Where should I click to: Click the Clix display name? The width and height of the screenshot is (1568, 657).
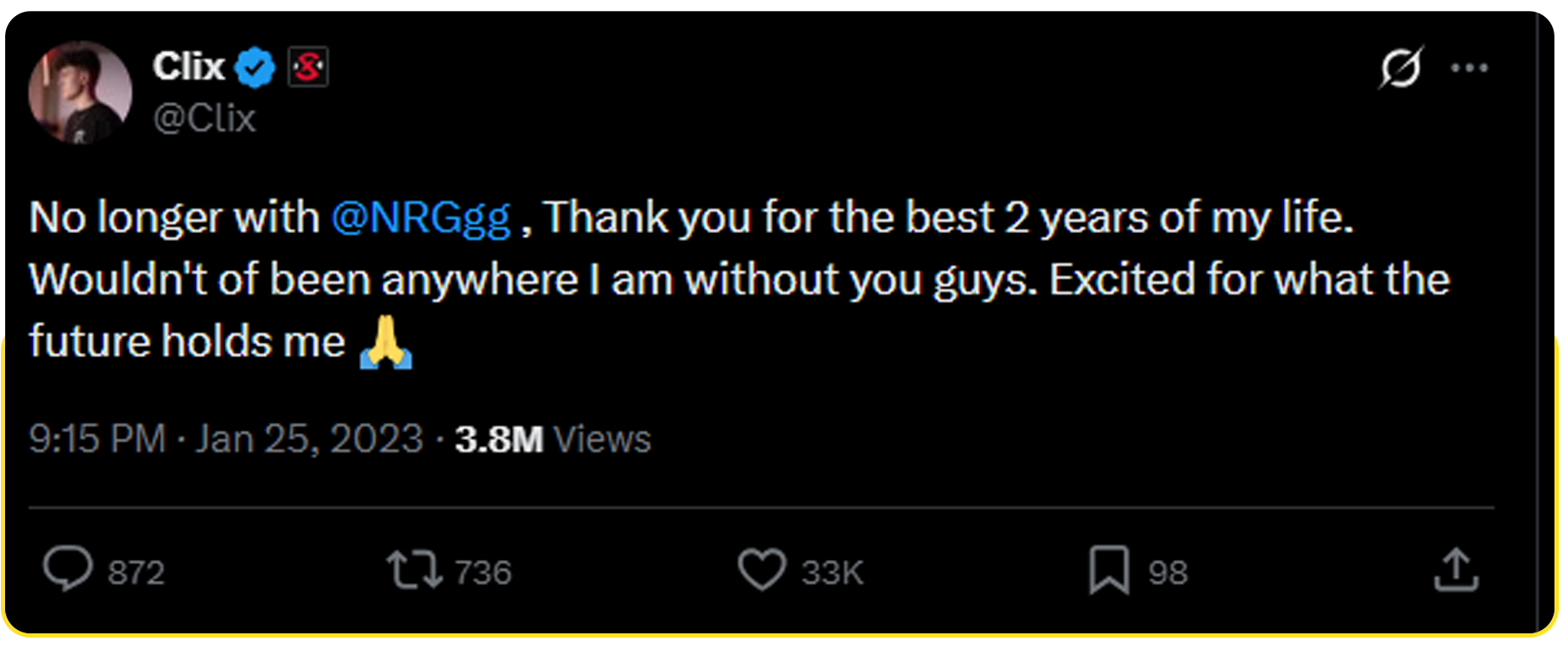188,67
